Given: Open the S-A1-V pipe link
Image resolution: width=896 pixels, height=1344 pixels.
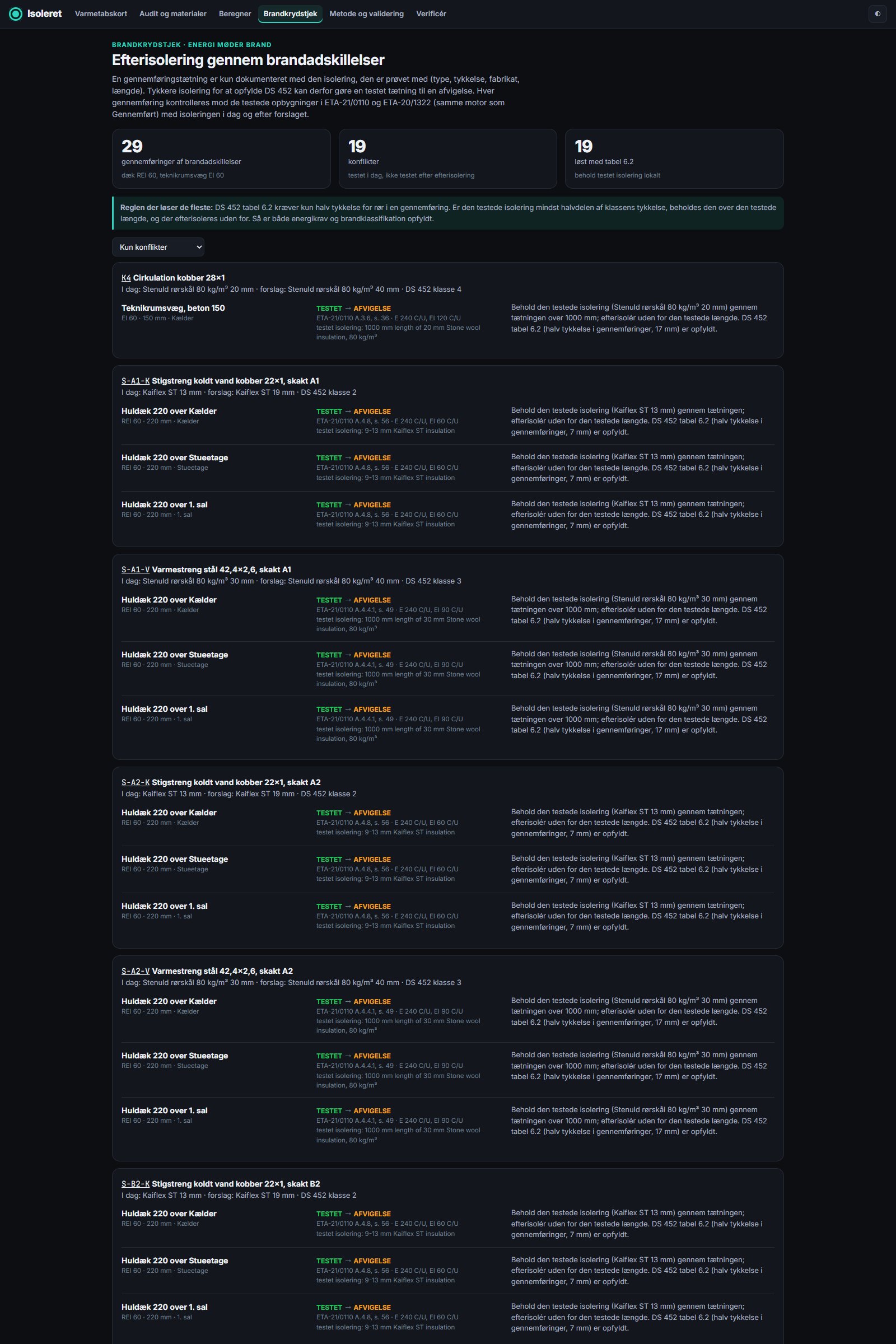Looking at the screenshot, I should 136,569.
